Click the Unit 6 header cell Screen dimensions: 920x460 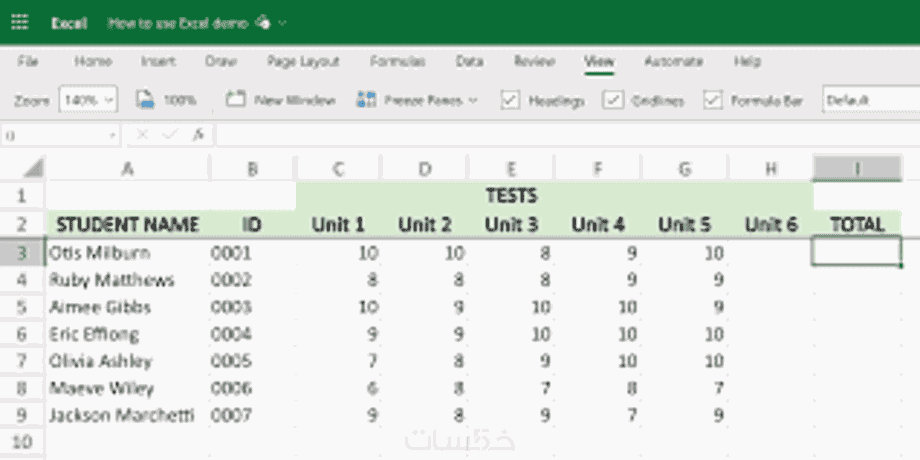(770, 224)
